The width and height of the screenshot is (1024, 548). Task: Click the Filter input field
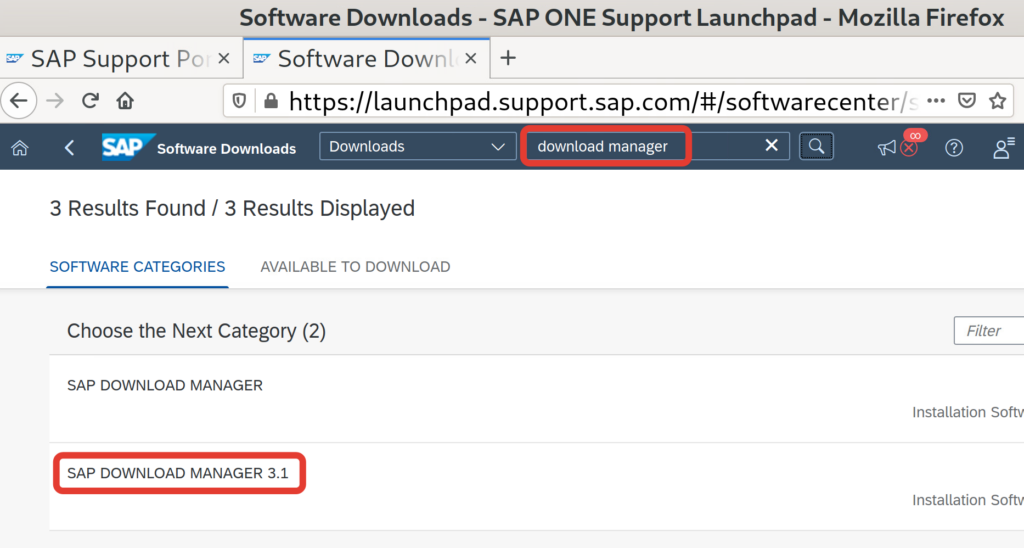pos(988,331)
